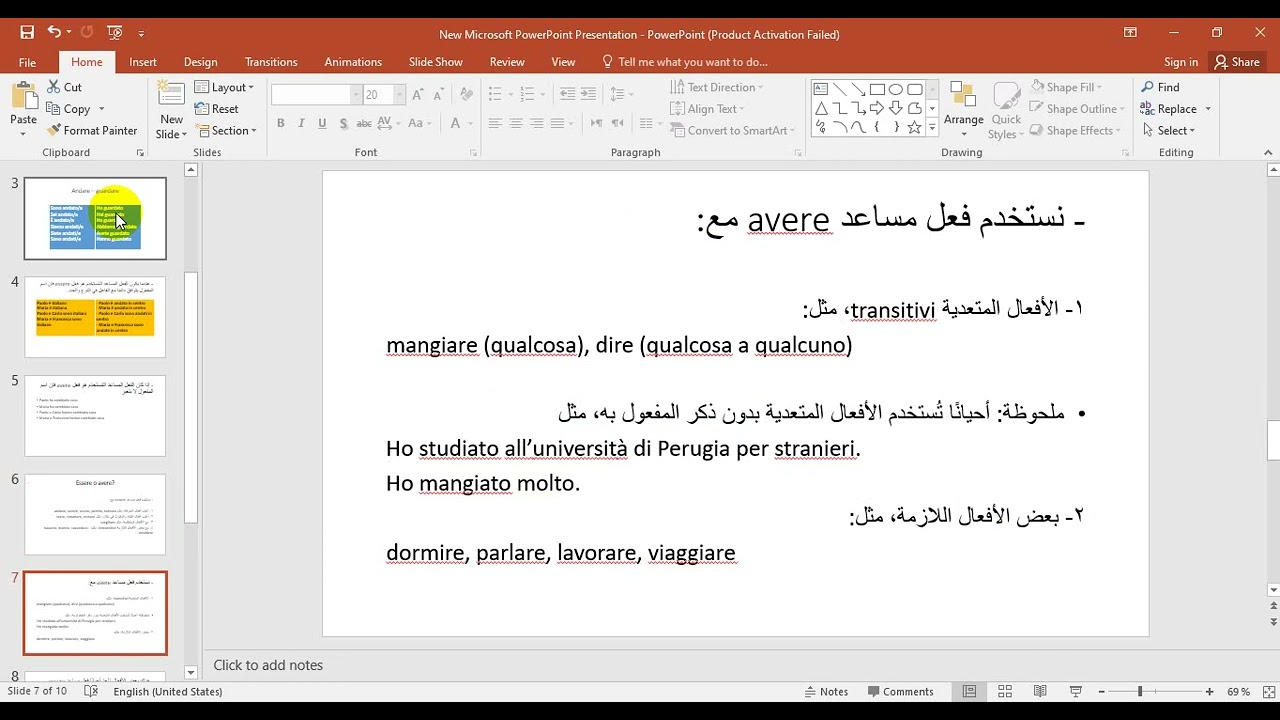Image resolution: width=1280 pixels, height=720 pixels.
Task: Open spell check status bar icon
Action: tap(91, 691)
